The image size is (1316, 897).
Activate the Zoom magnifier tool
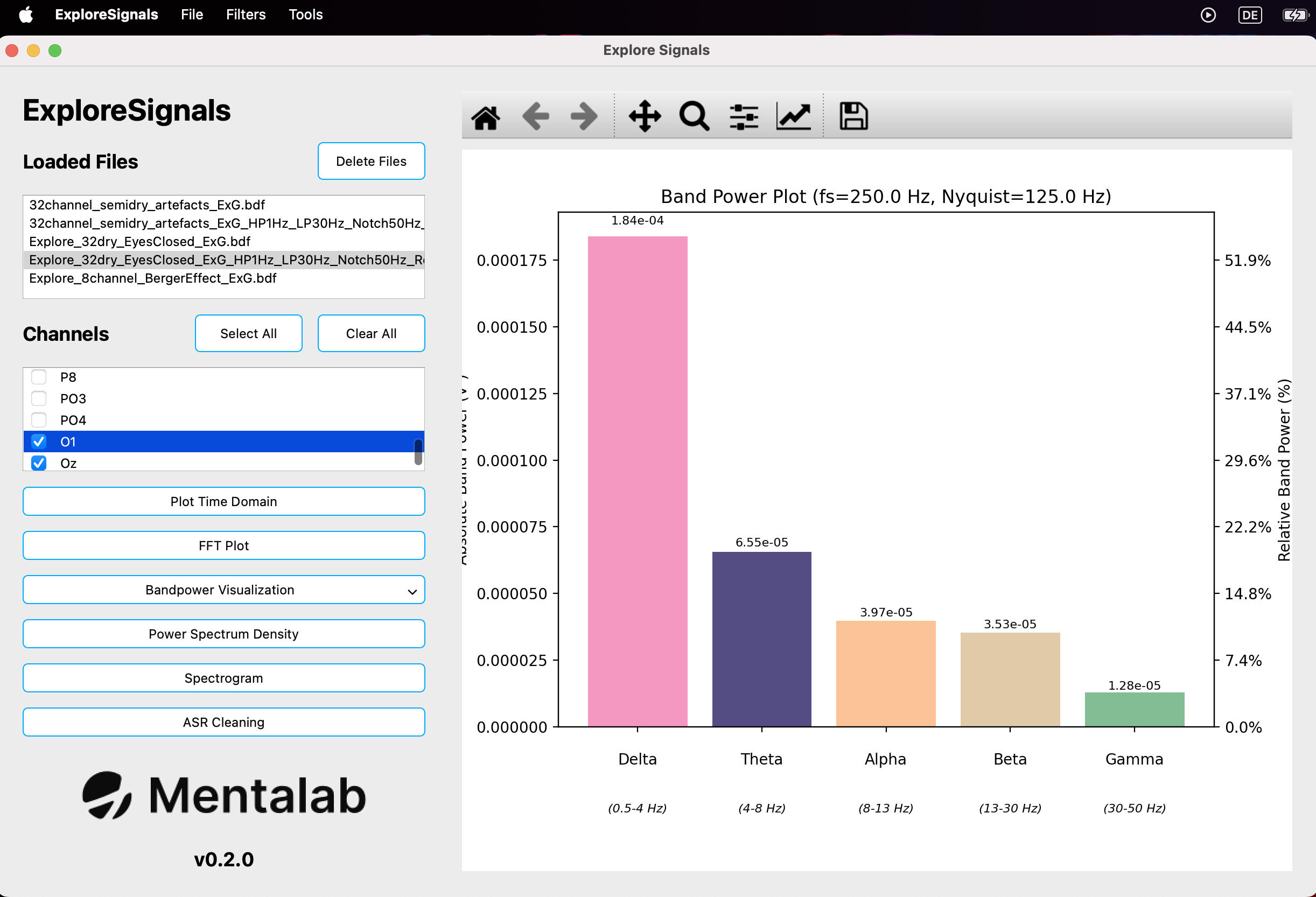coord(694,117)
